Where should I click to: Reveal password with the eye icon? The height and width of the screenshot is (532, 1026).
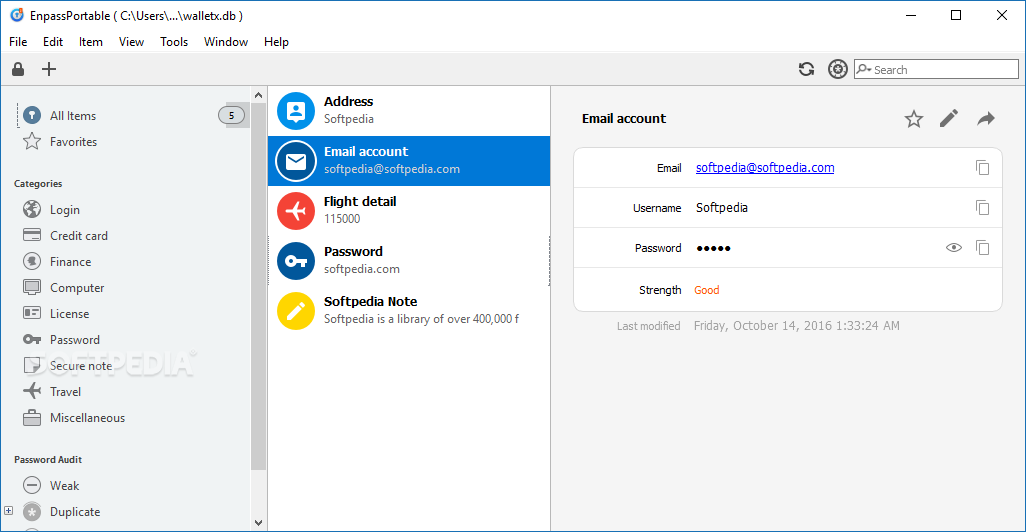coord(954,247)
